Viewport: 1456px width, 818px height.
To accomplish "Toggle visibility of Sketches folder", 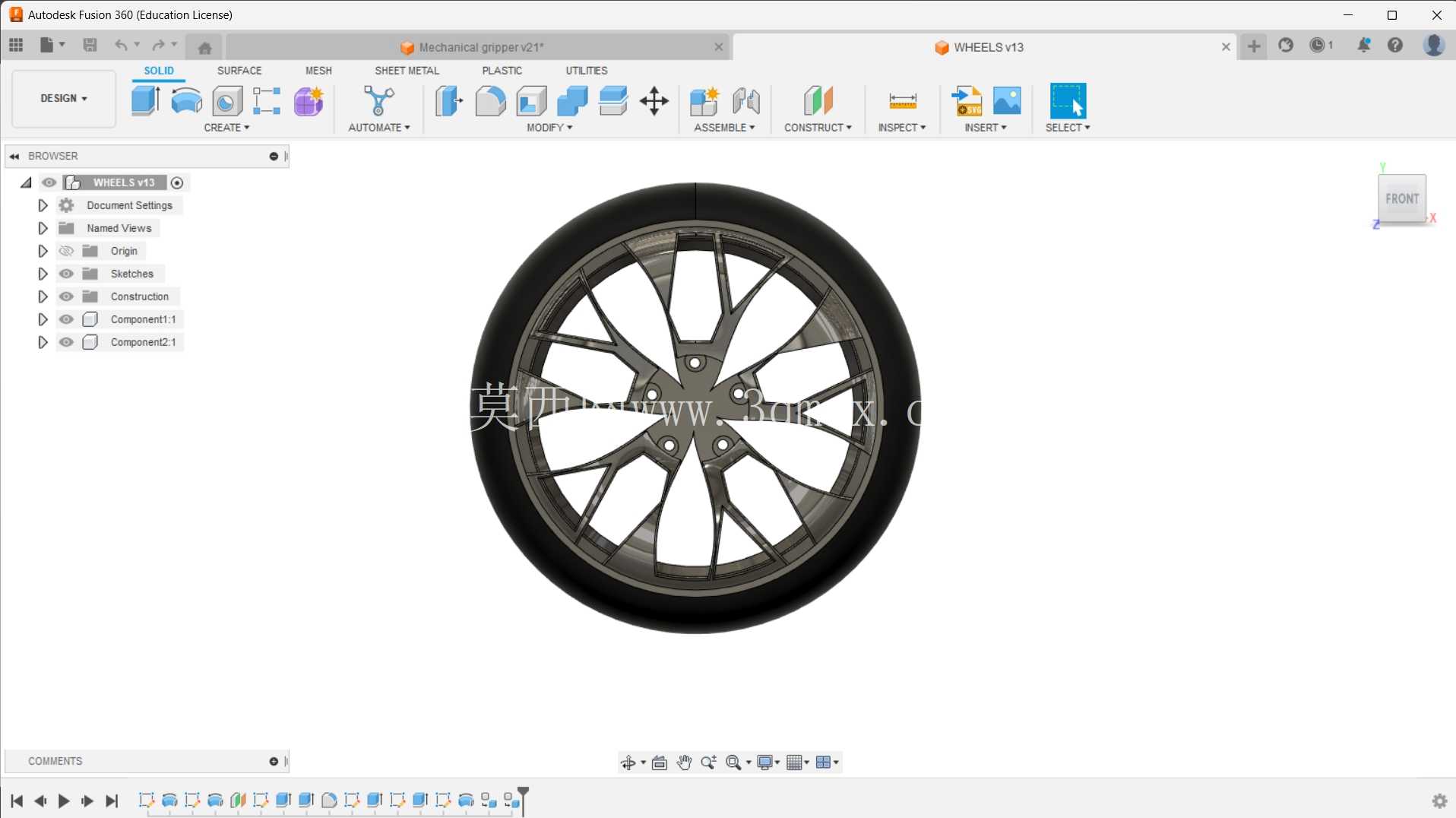I will [67, 274].
